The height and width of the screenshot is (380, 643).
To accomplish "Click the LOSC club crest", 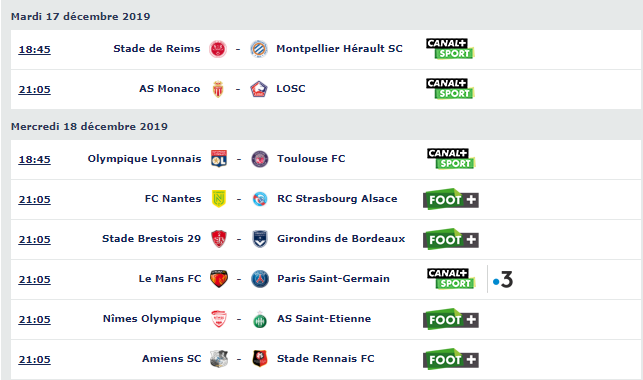I will pos(259,89).
